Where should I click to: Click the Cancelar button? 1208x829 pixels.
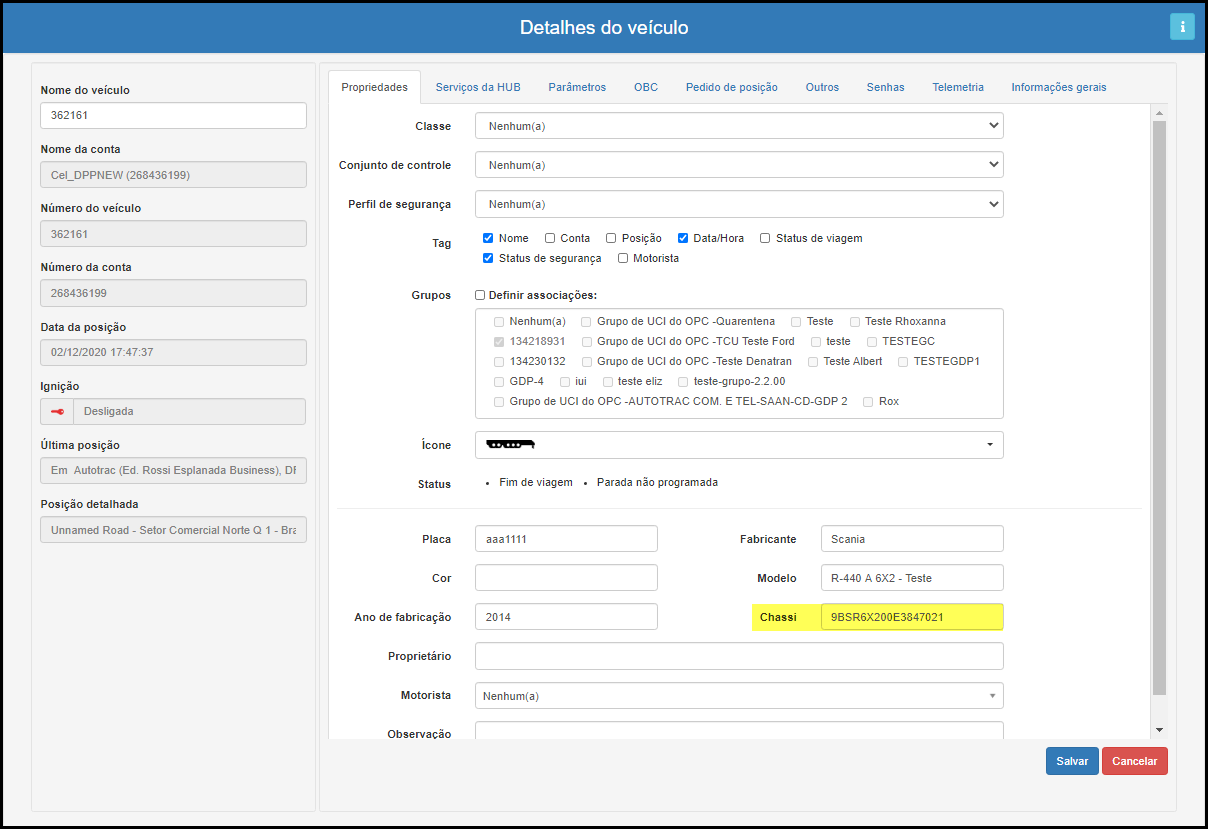click(1135, 761)
